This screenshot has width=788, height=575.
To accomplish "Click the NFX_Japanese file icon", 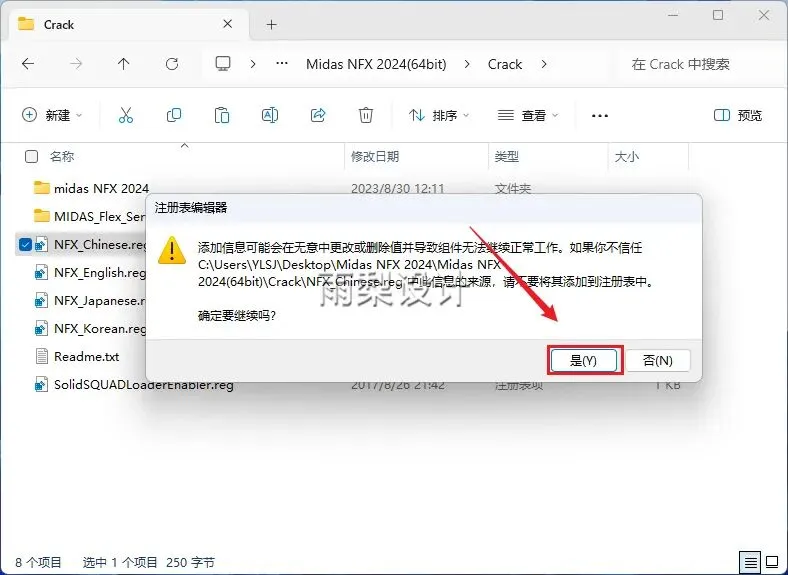I will pyautogui.click(x=41, y=301).
